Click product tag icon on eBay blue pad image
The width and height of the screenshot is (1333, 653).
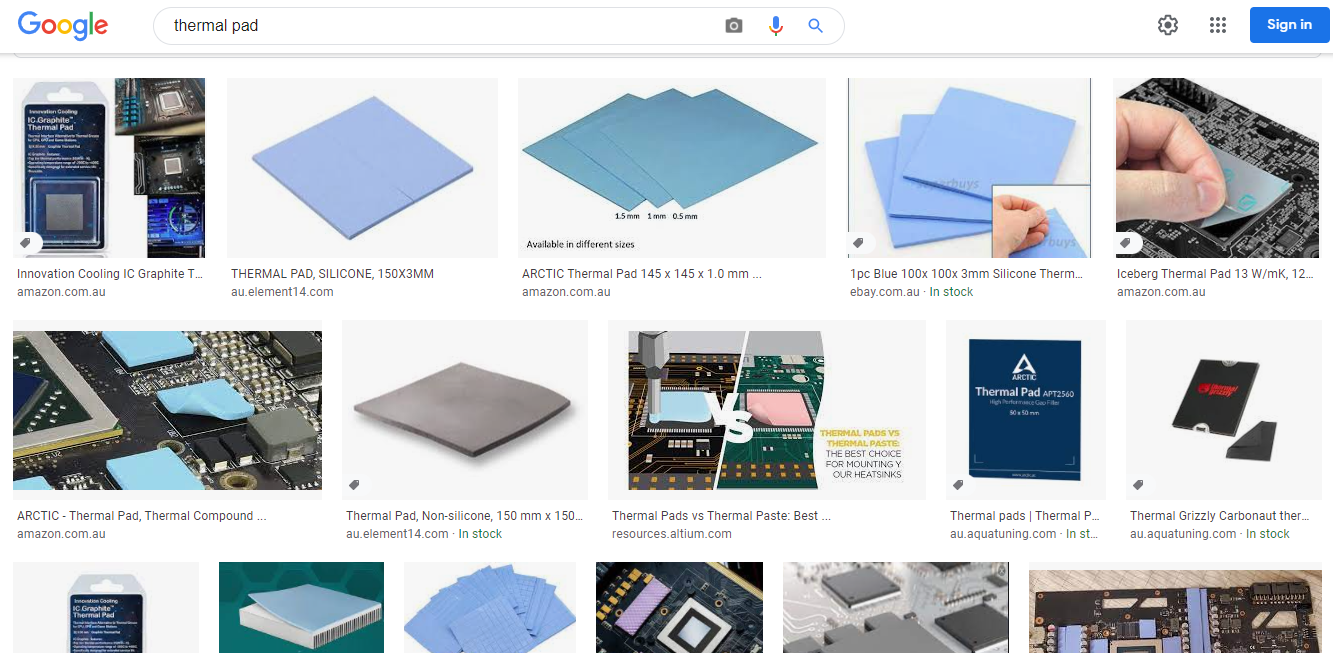pos(858,243)
